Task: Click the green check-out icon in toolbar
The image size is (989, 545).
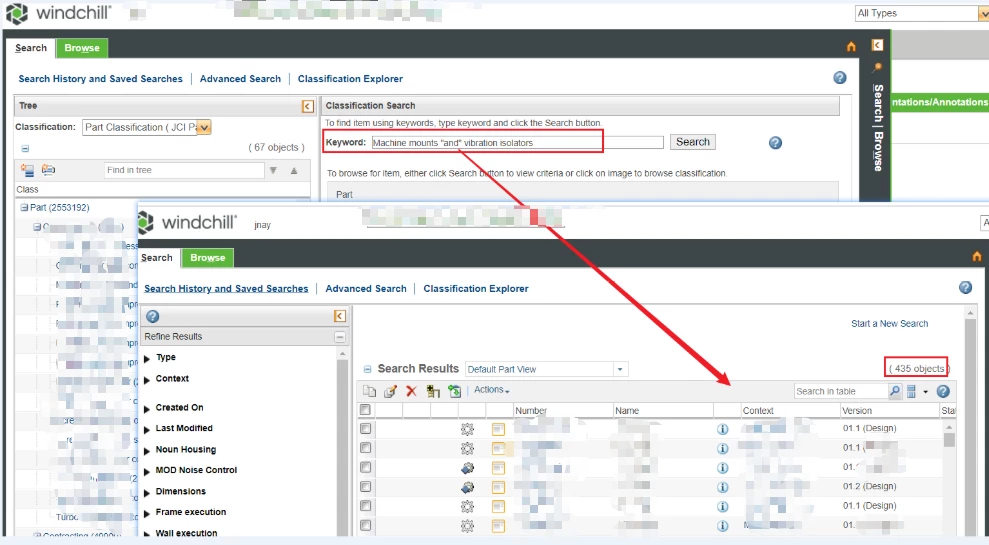Action: (454, 391)
